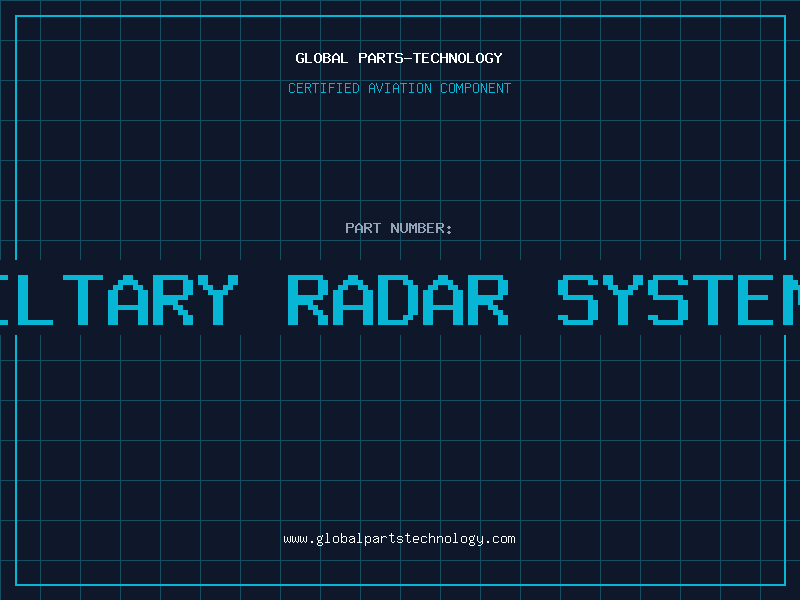Click the large RADAR word in the banner

point(398,300)
